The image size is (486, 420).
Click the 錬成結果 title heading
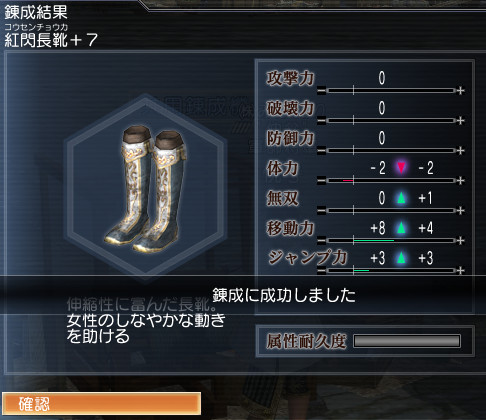click(36, 12)
